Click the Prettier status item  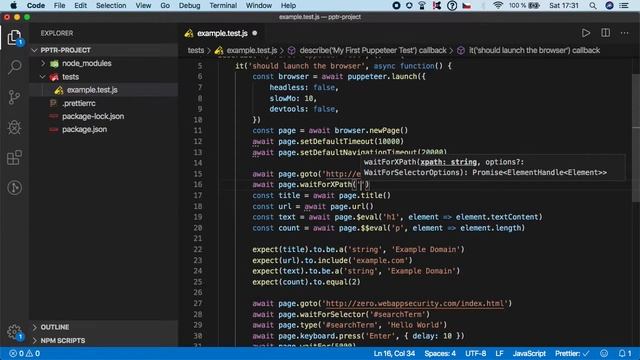(572, 353)
